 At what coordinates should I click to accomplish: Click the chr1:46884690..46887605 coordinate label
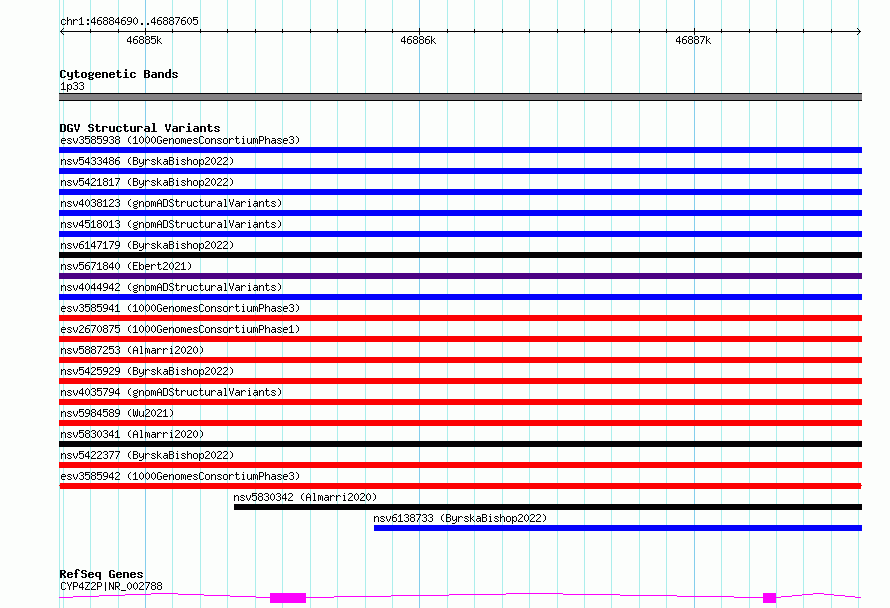point(129,21)
